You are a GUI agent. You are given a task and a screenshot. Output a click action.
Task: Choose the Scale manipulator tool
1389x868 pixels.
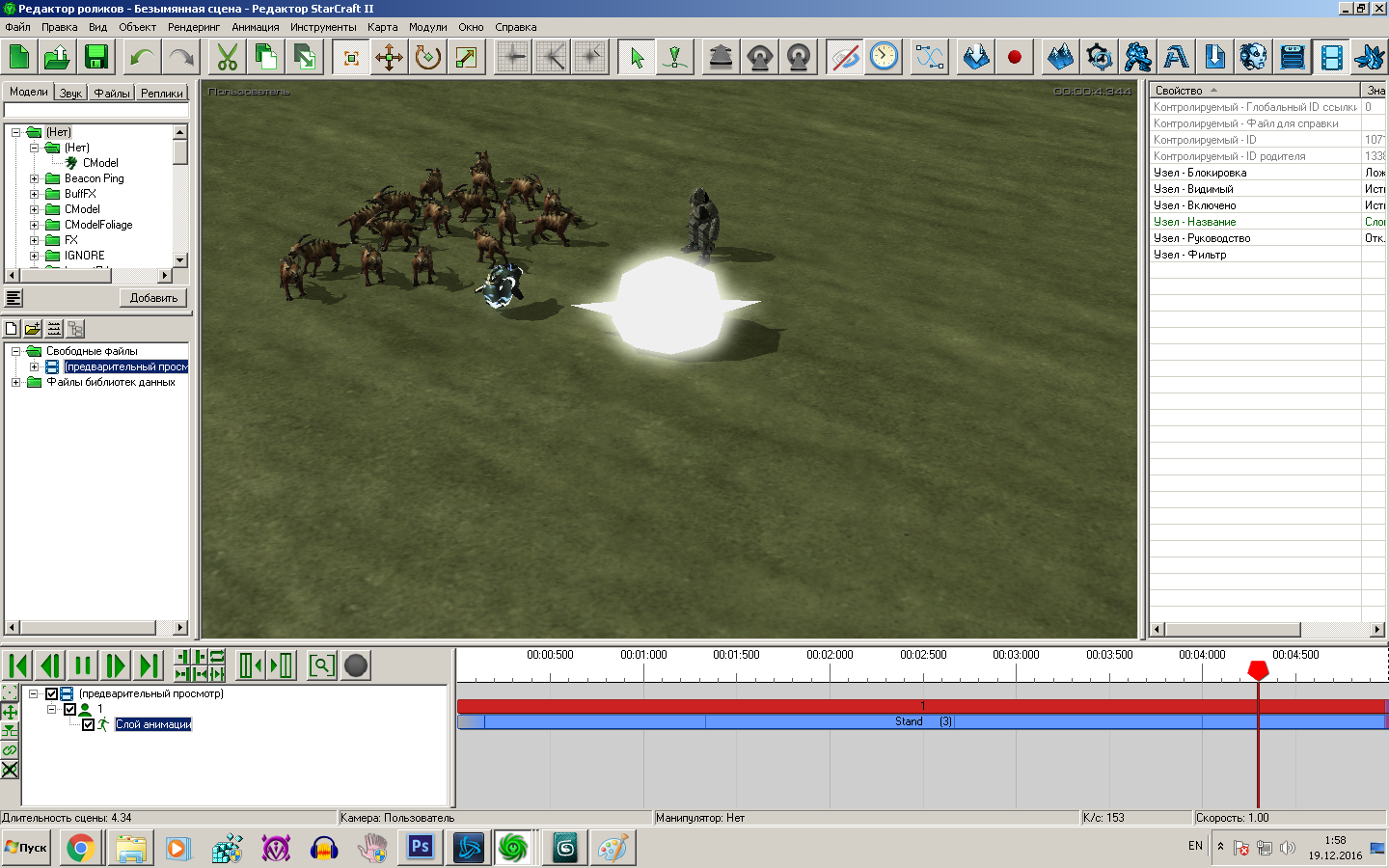(x=467, y=57)
